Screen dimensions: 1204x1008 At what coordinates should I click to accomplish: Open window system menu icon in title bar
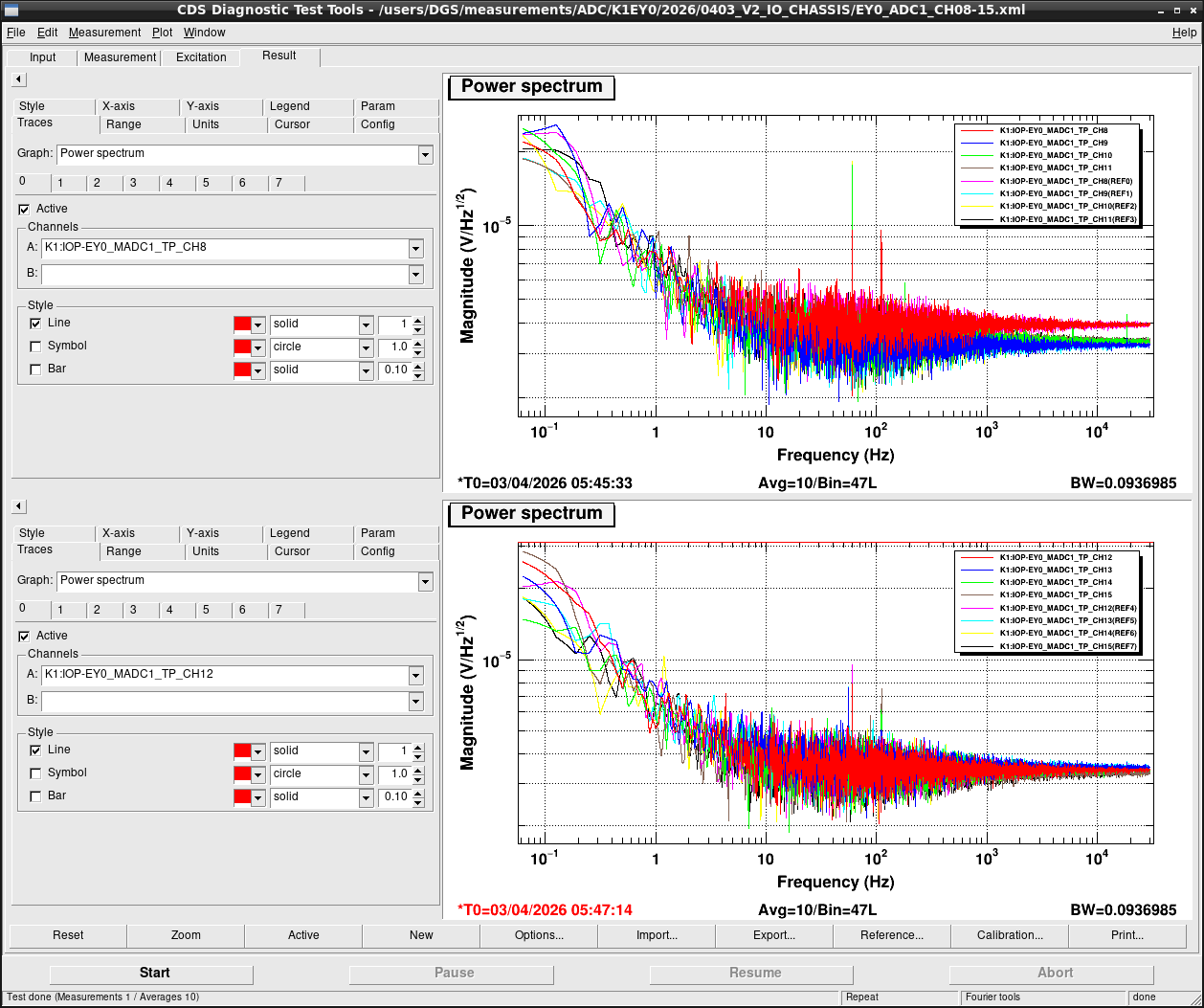click(11, 10)
